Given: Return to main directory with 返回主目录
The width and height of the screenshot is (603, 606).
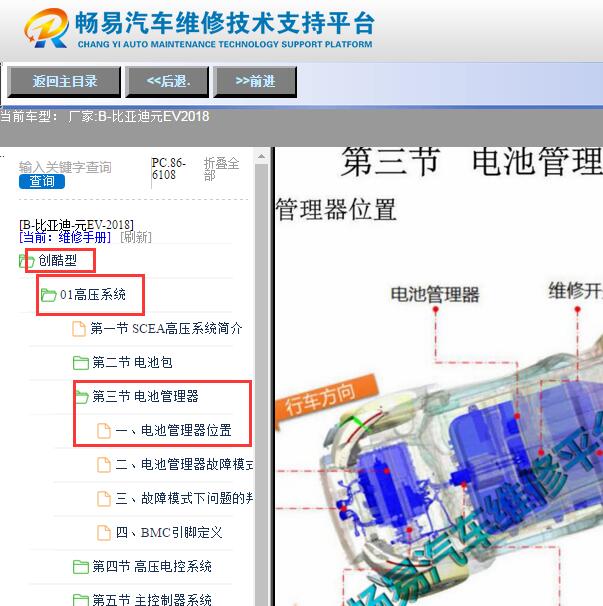Looking at the screenshot, I should [x=64, y=81].
